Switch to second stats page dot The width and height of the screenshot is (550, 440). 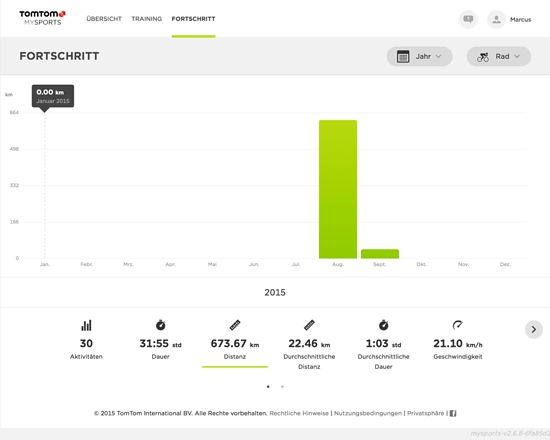coord(282,387)
